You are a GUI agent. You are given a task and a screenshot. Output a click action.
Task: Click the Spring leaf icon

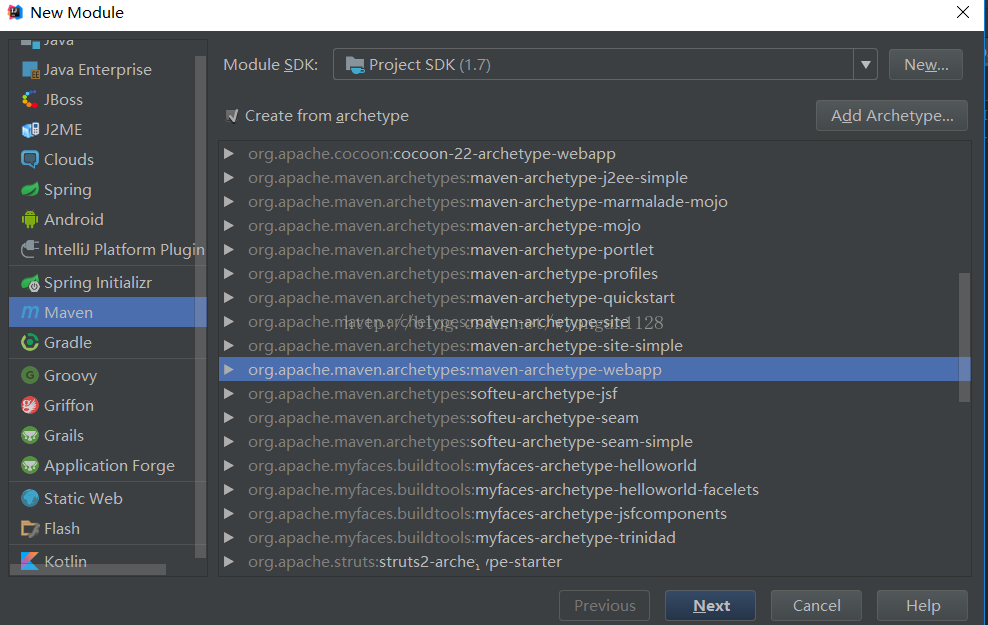click(29, 190)
